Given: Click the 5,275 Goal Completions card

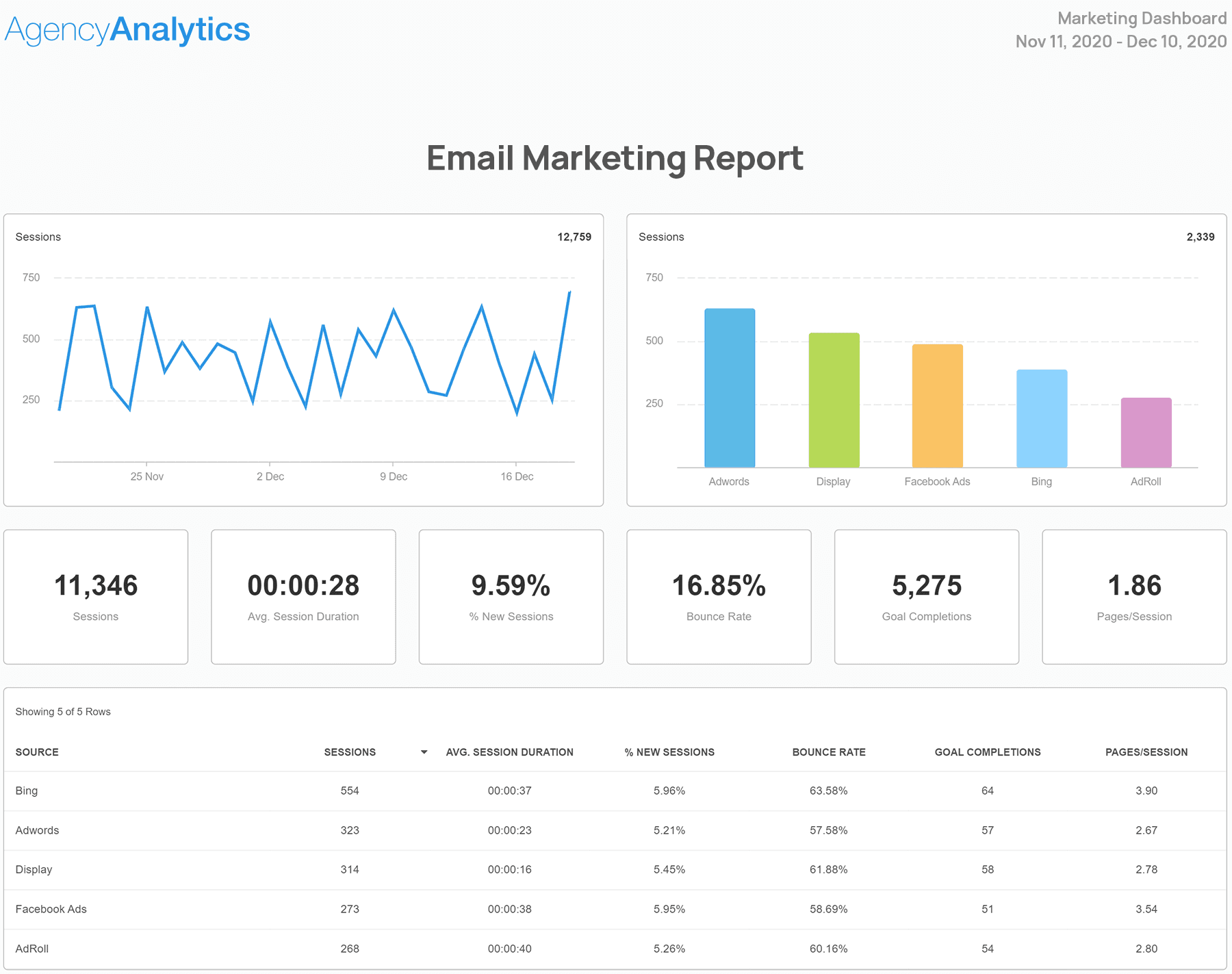Looking at the screenshot, I should (926, 596).
